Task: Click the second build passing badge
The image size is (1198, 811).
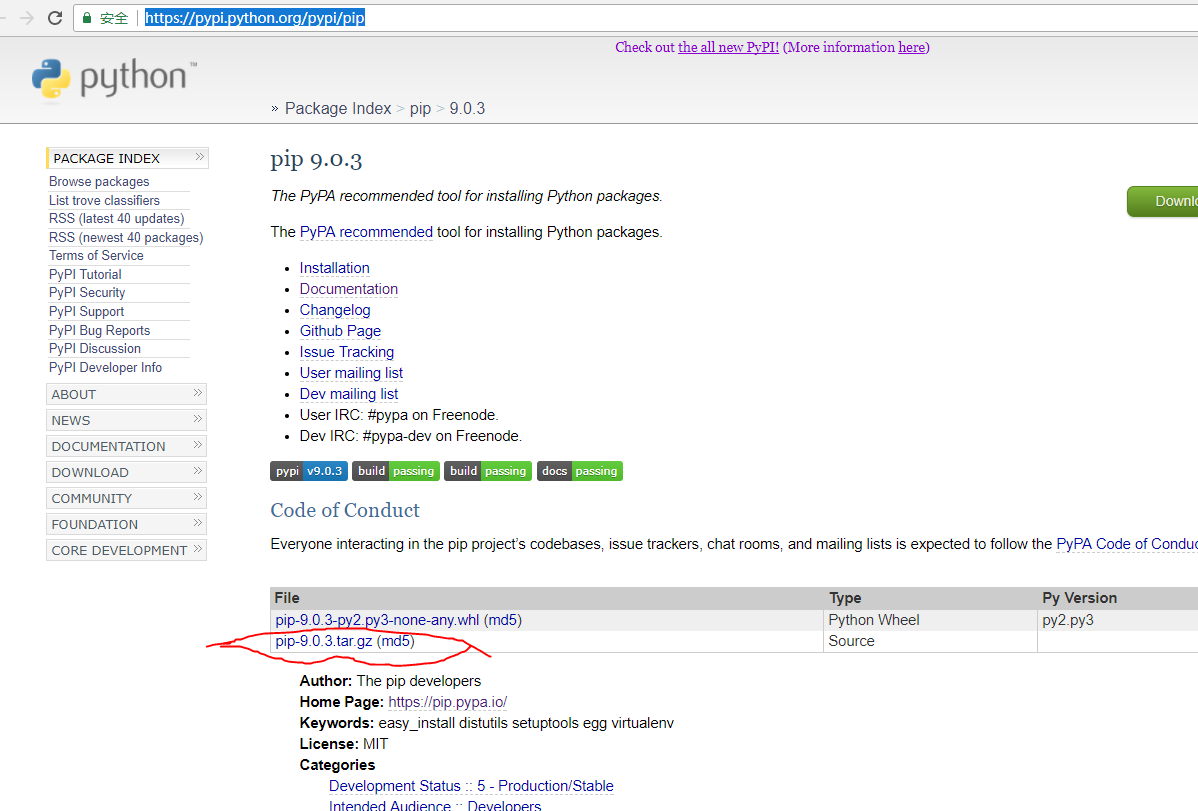Action: pos(487,471)
